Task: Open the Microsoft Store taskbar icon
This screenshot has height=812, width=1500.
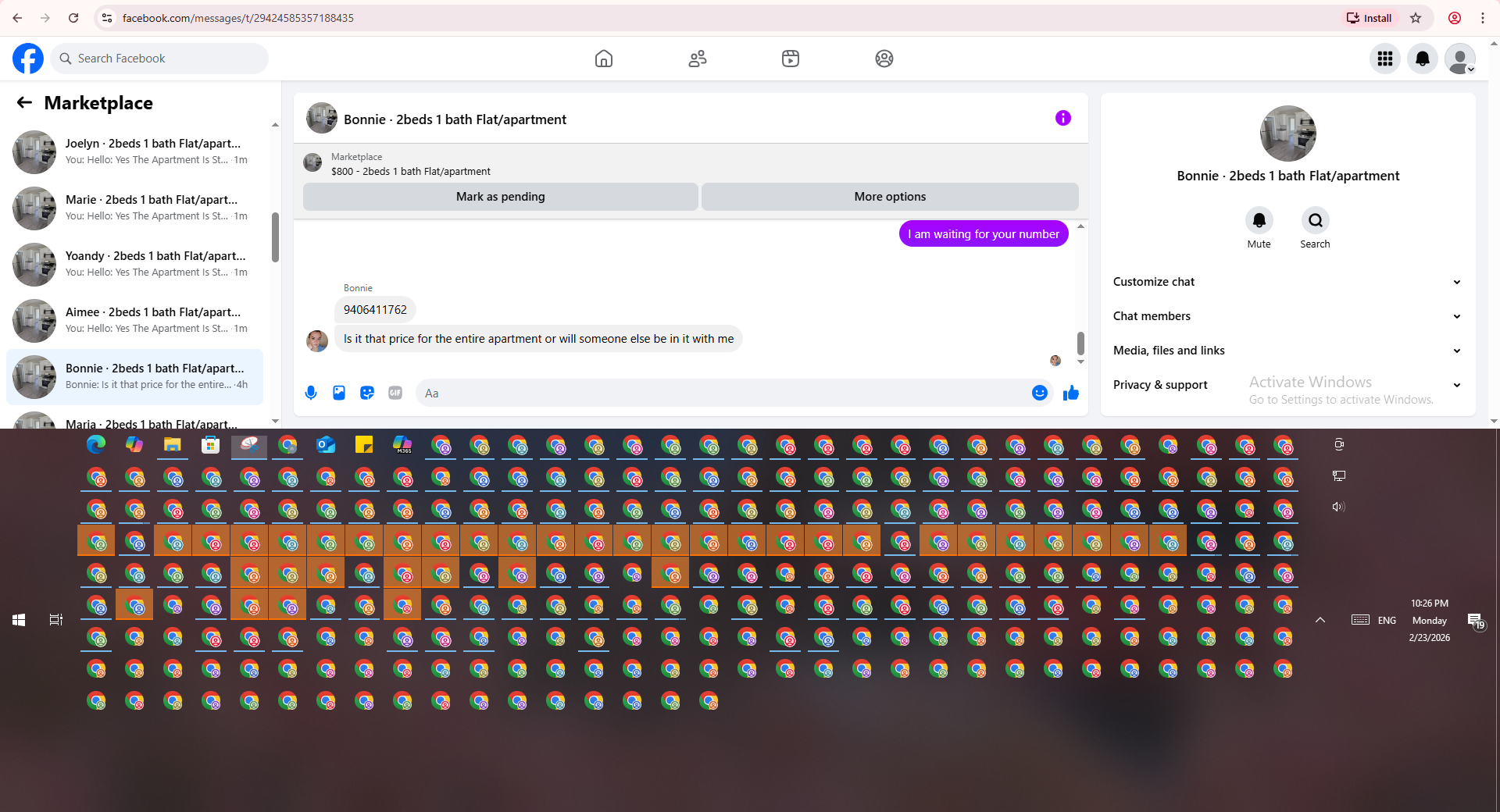Action: [211, 445]
